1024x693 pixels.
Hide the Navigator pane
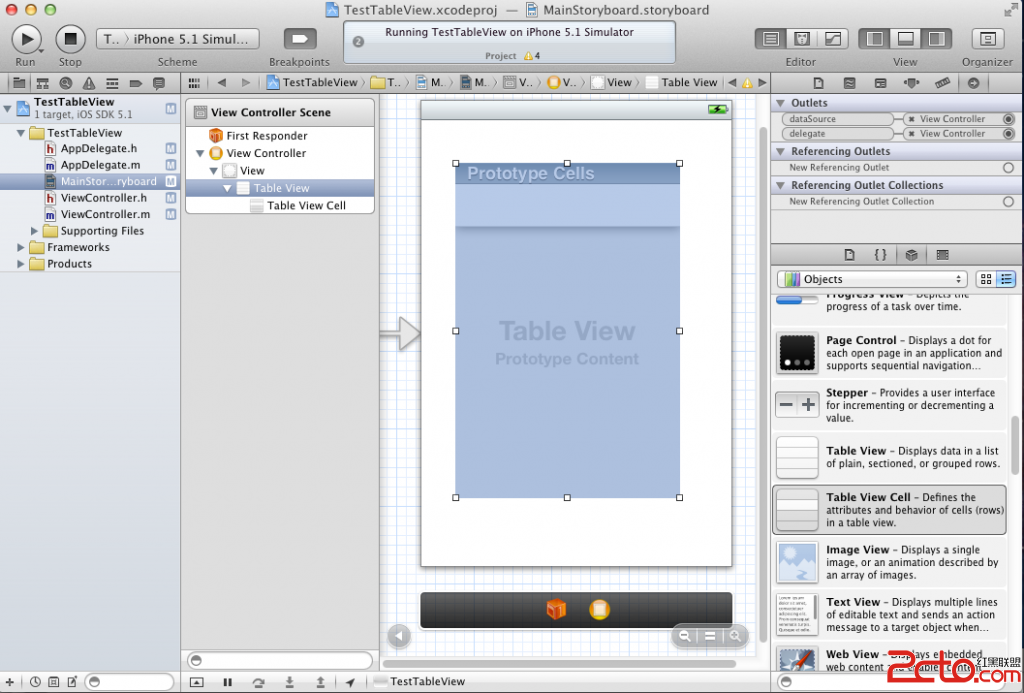tap(875, 39)
